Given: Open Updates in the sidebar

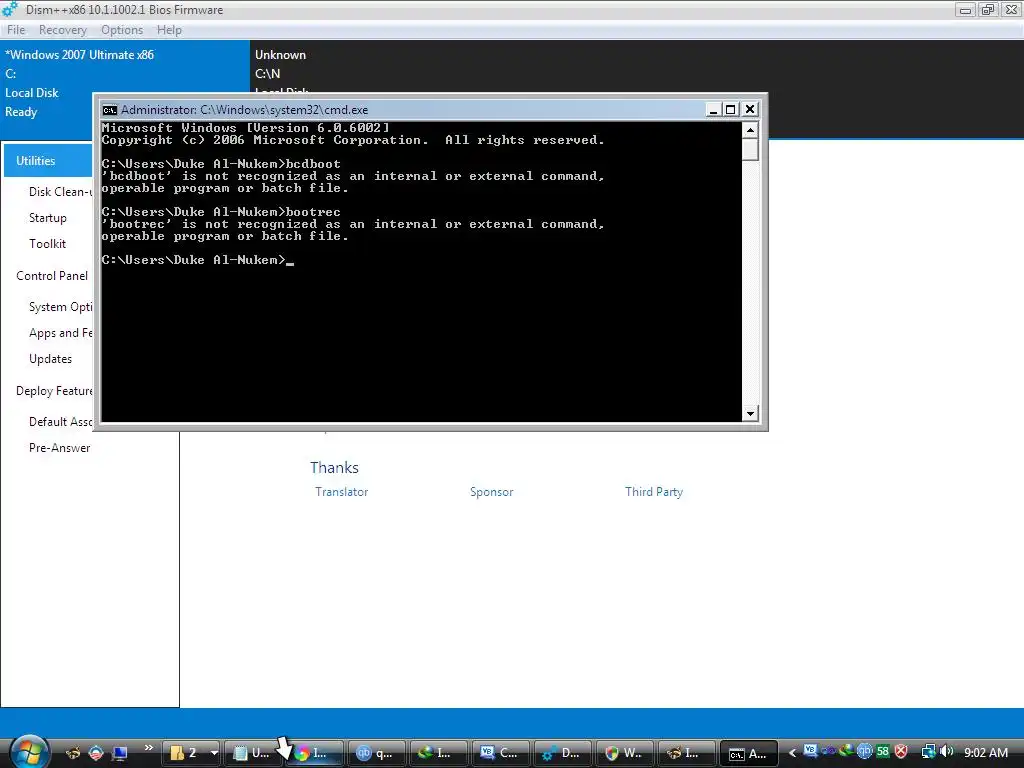Looking at the screenshot, I should tap(50, 359).
